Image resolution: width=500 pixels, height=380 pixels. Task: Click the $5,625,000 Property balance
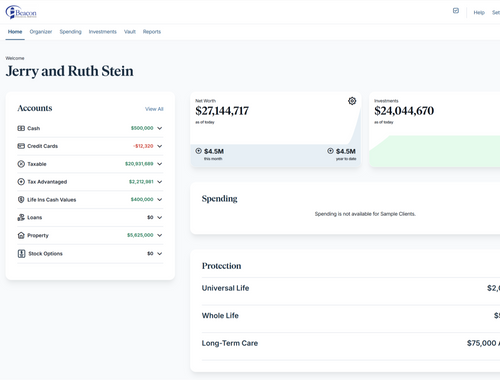point(140,235)
